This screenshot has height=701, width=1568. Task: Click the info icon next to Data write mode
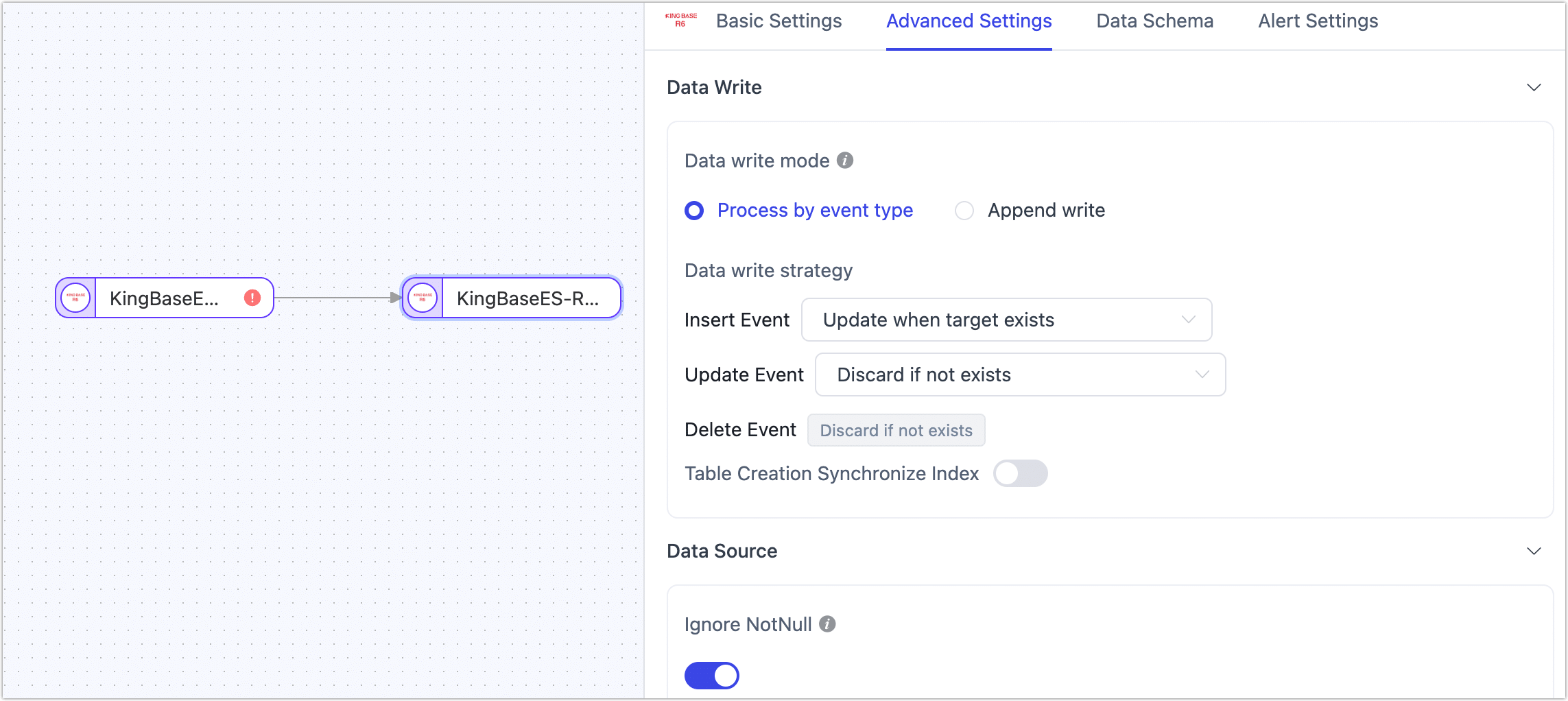click(x=846, y=161)
